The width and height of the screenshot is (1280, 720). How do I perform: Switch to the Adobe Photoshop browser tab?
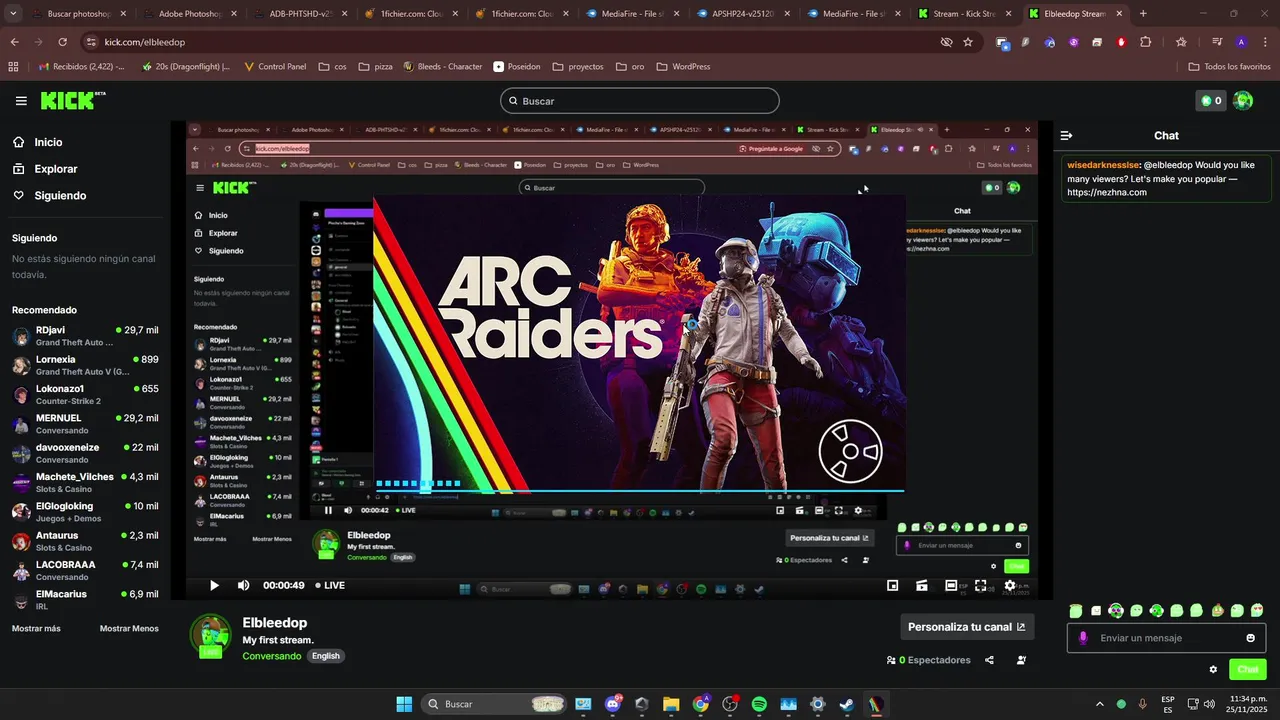tap(188, 14)
